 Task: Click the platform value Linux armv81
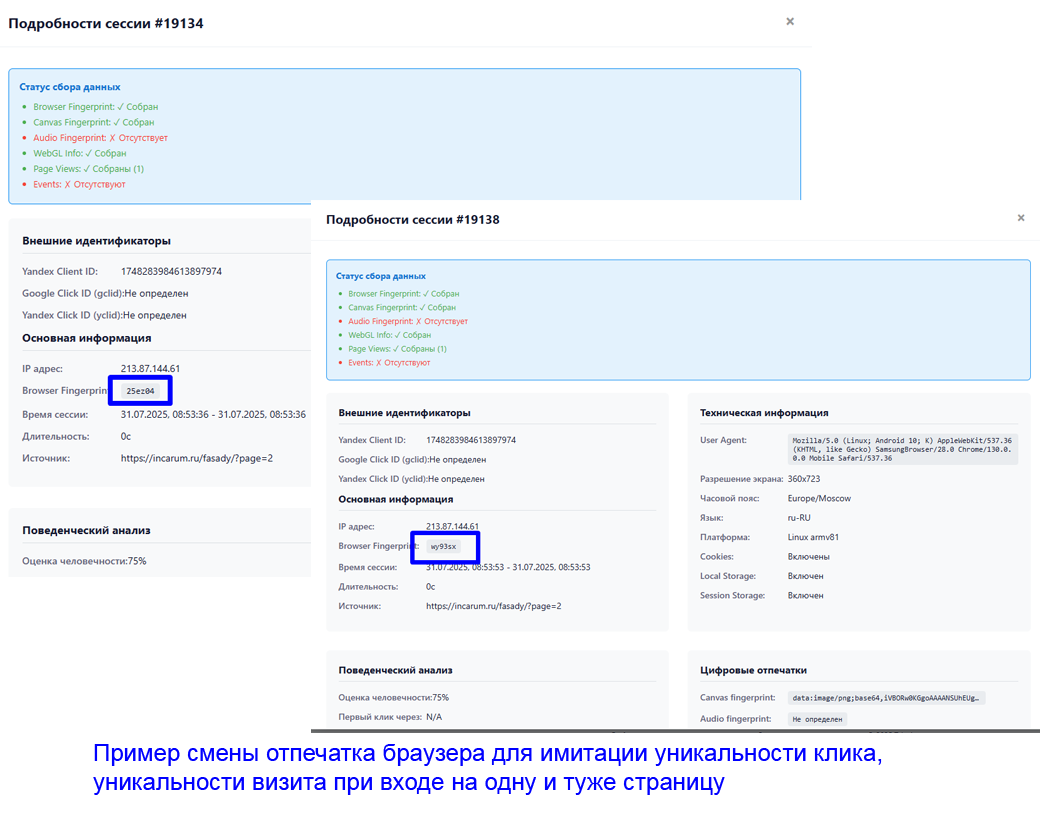coord(814,537)
